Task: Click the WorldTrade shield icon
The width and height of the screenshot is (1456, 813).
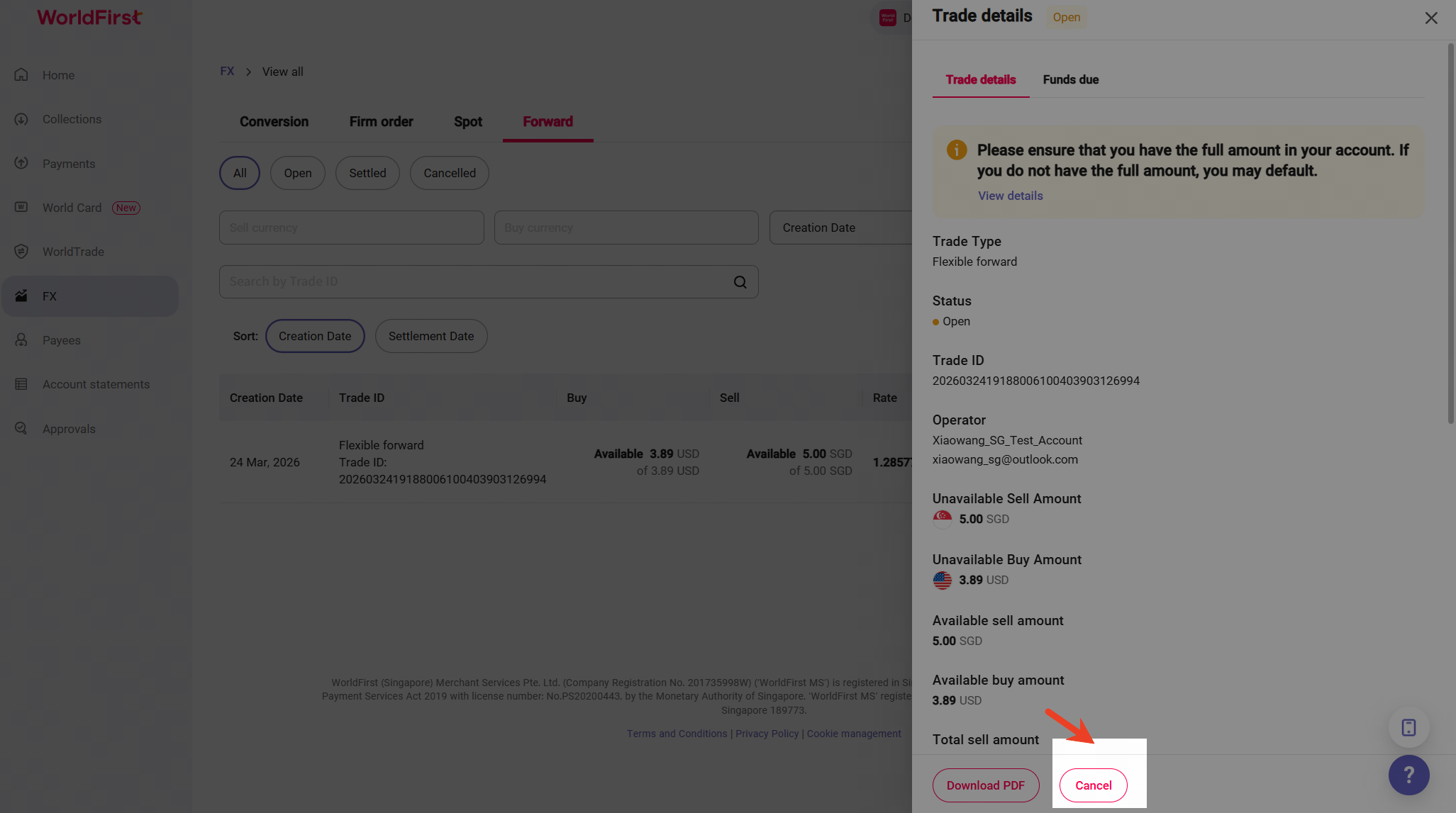Action: (21, 252)
